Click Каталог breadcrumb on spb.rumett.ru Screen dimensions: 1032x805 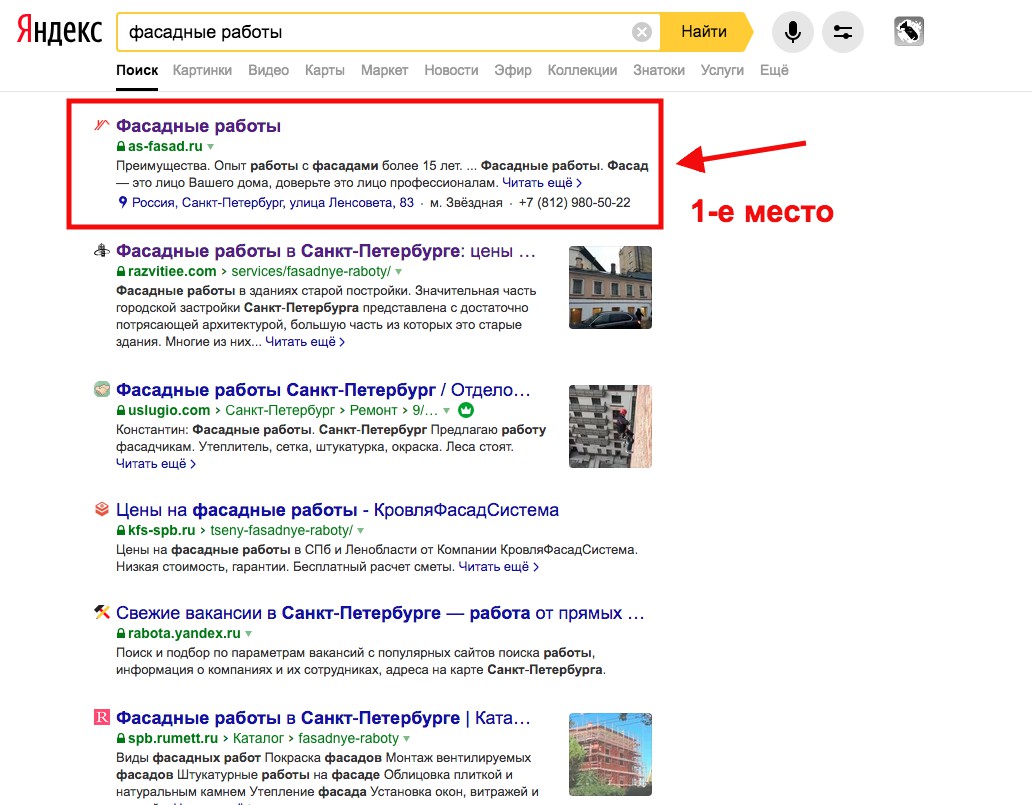tap(258, 738)
